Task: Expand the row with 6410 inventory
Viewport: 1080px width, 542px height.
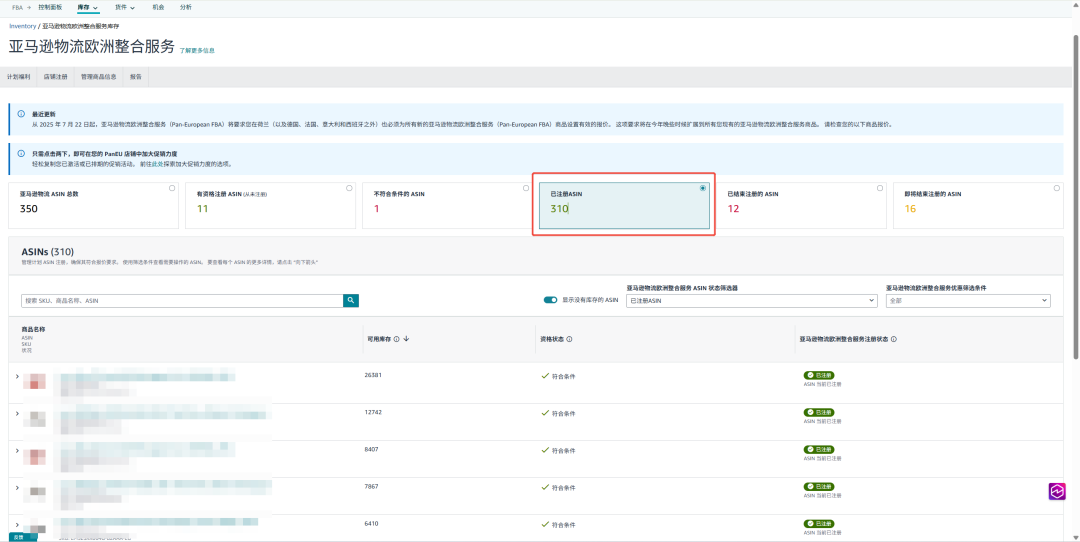Action: coord(17,525)
